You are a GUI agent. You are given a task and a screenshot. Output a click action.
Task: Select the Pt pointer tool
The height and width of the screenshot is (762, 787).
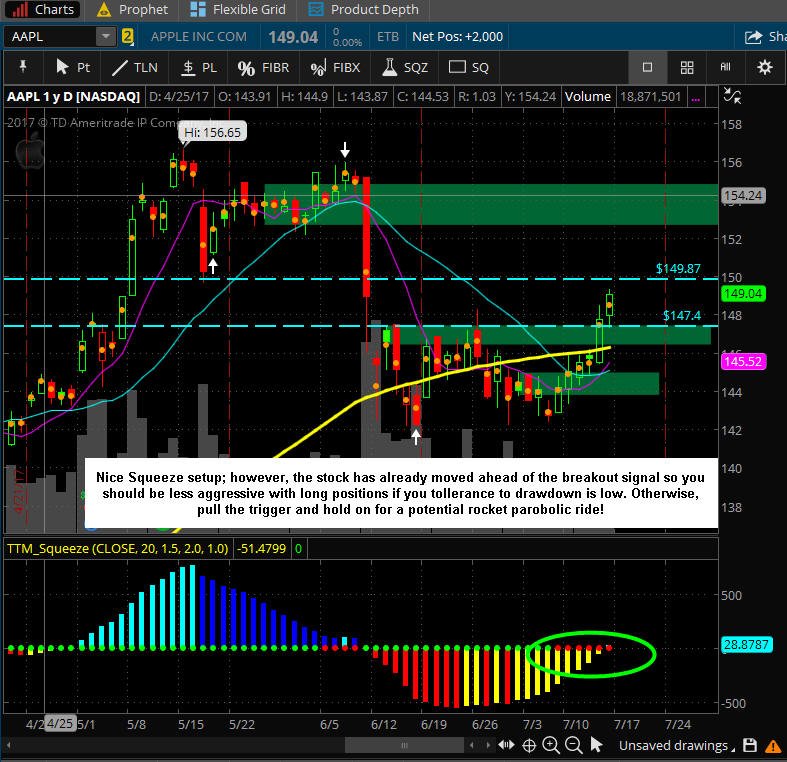pos(73,67)
